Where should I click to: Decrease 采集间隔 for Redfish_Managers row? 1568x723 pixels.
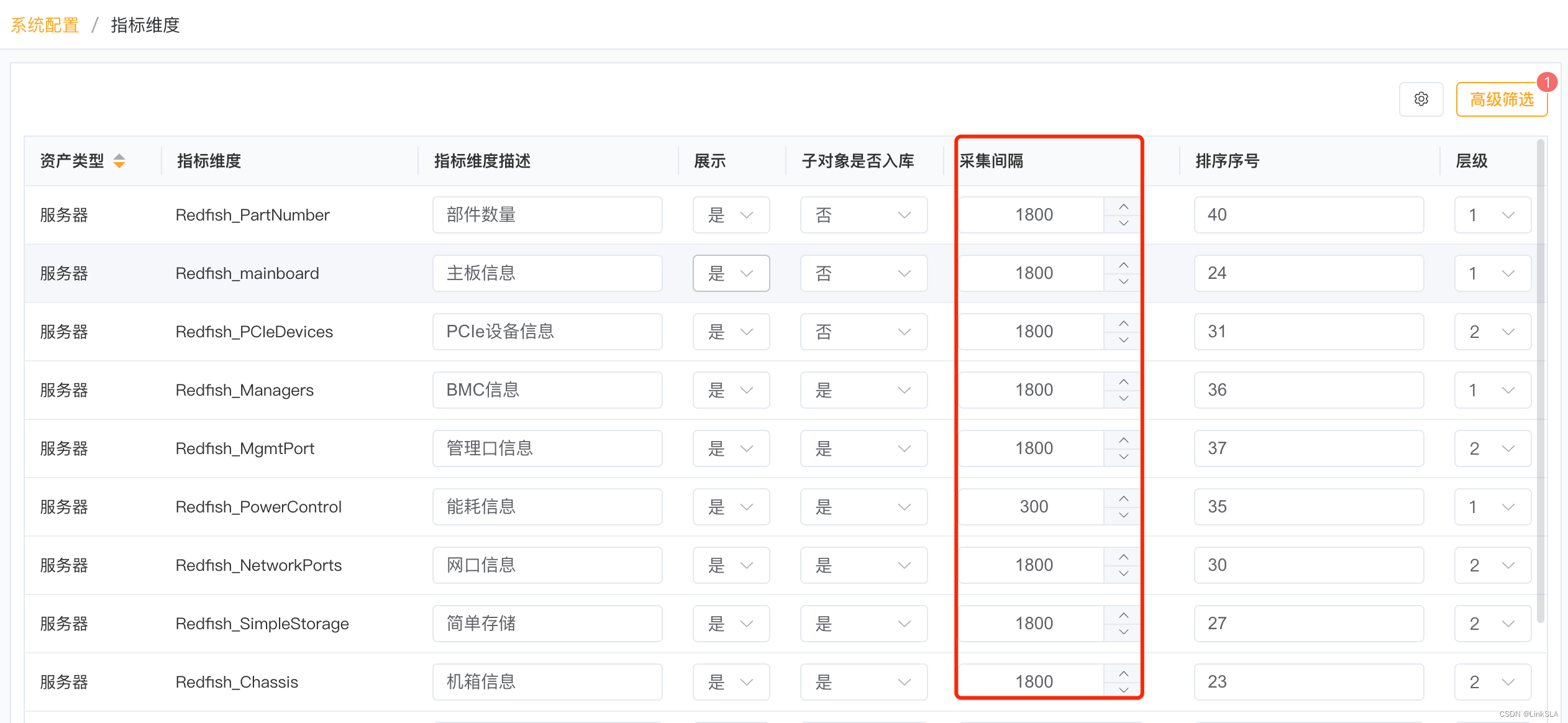1123,399
